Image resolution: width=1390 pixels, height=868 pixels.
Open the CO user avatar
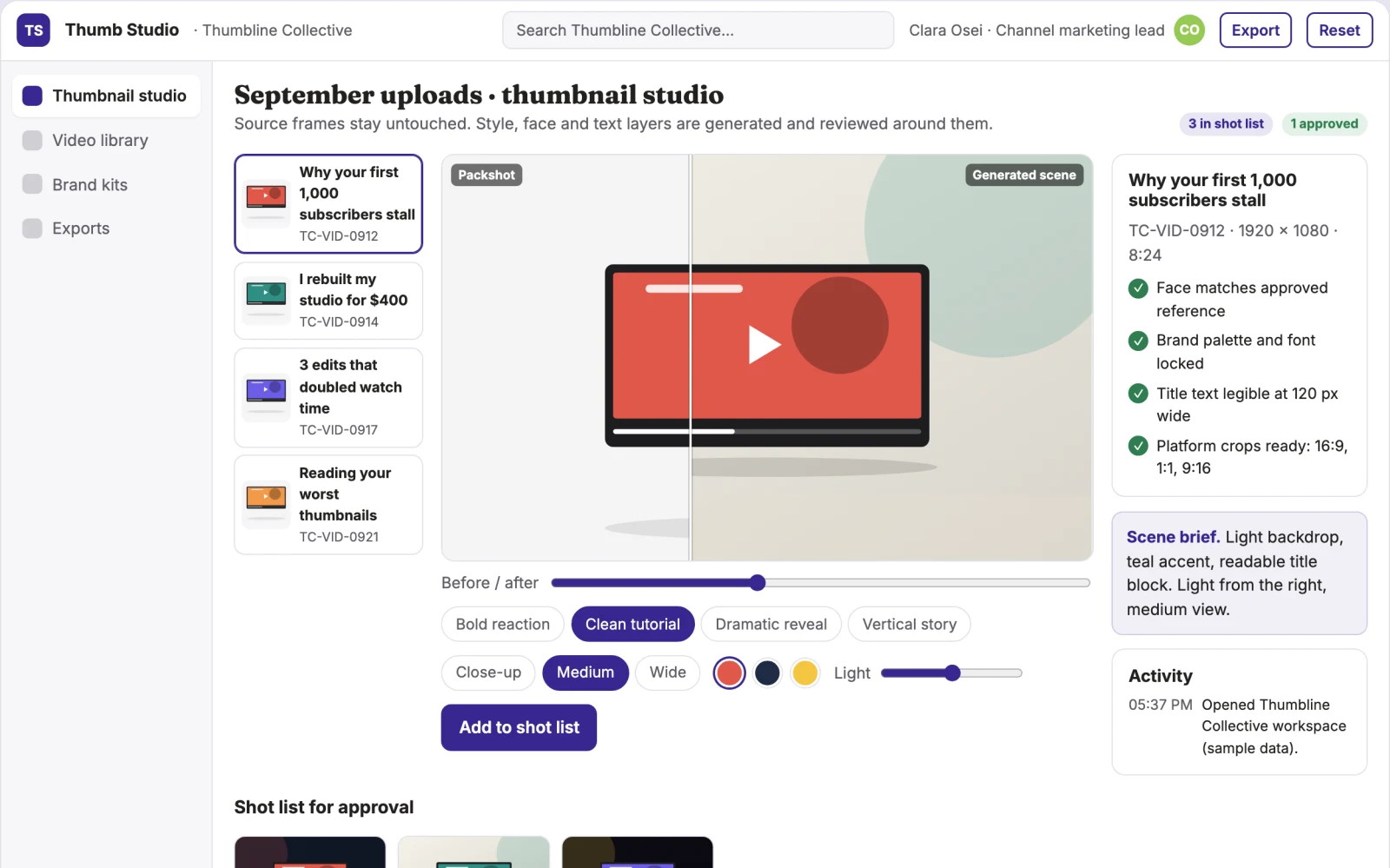coord(1189,30)
